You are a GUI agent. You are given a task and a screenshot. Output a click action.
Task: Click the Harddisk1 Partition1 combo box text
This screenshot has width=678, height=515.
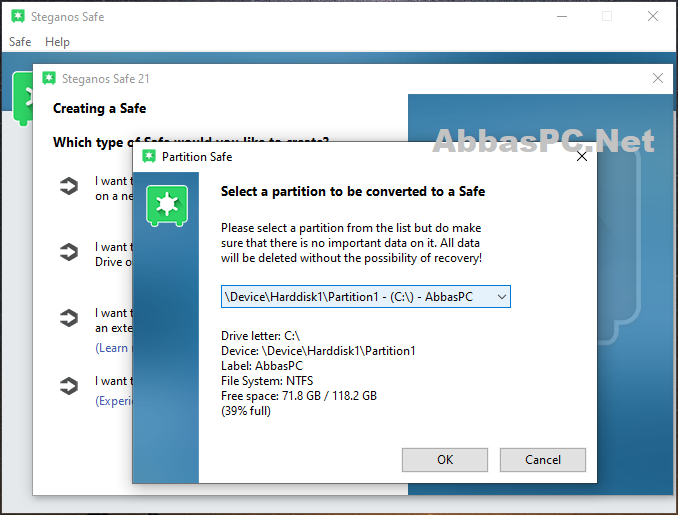349,297
